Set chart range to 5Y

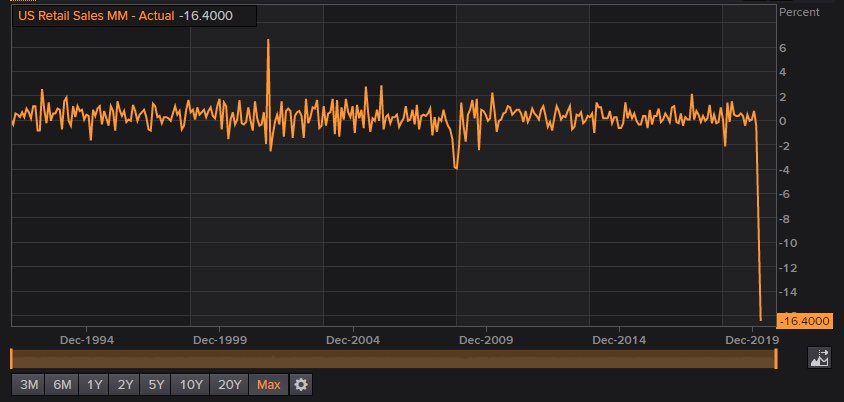156,385
